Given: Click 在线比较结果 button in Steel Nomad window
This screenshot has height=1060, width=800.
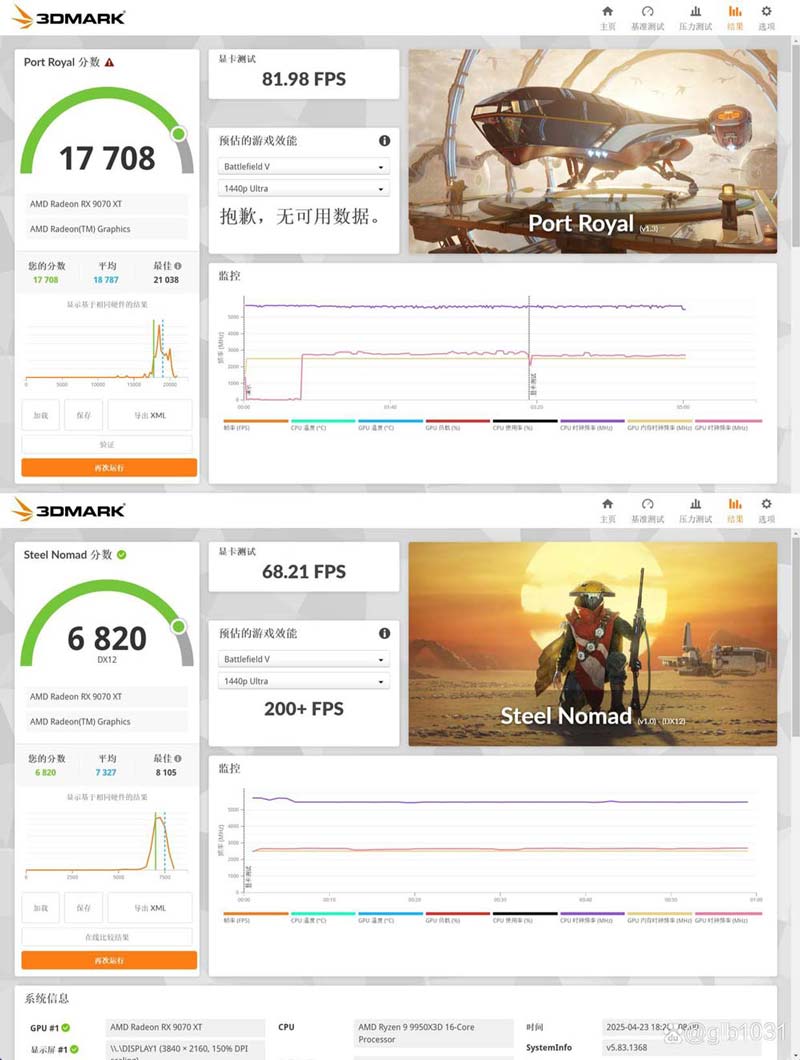Looking at the screenshot, I should pyautogui.click(x=107, y=937).
